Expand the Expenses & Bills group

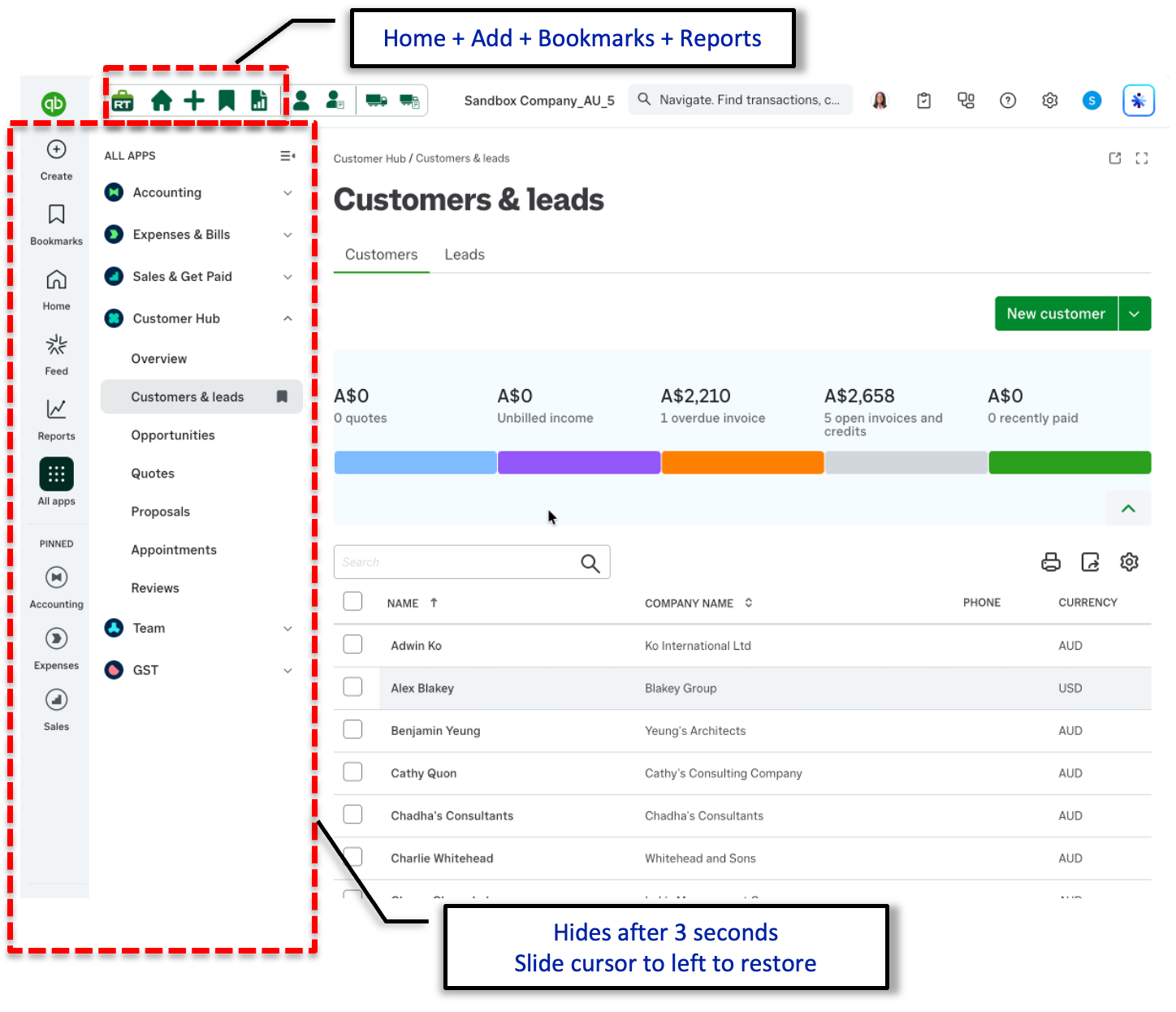(x=288, y=235)
